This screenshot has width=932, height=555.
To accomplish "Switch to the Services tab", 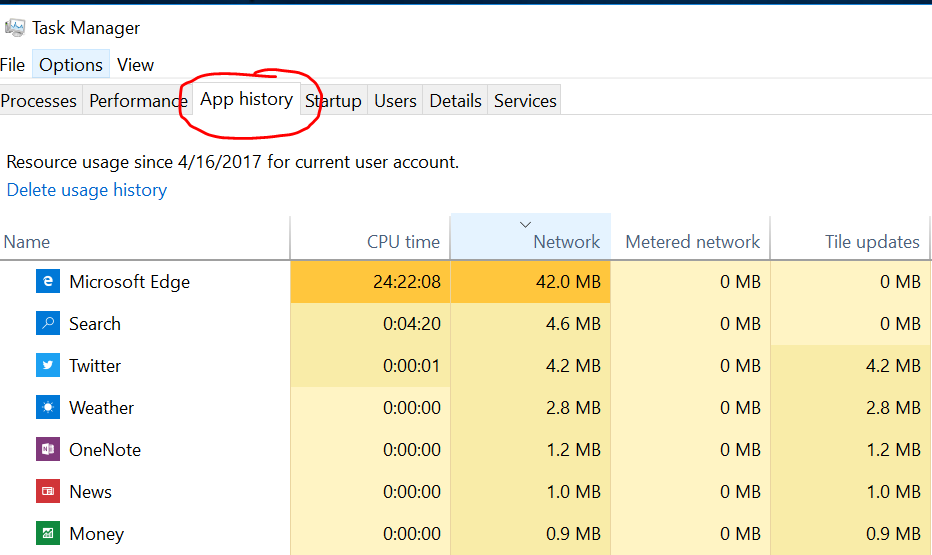I will point(525,100).
